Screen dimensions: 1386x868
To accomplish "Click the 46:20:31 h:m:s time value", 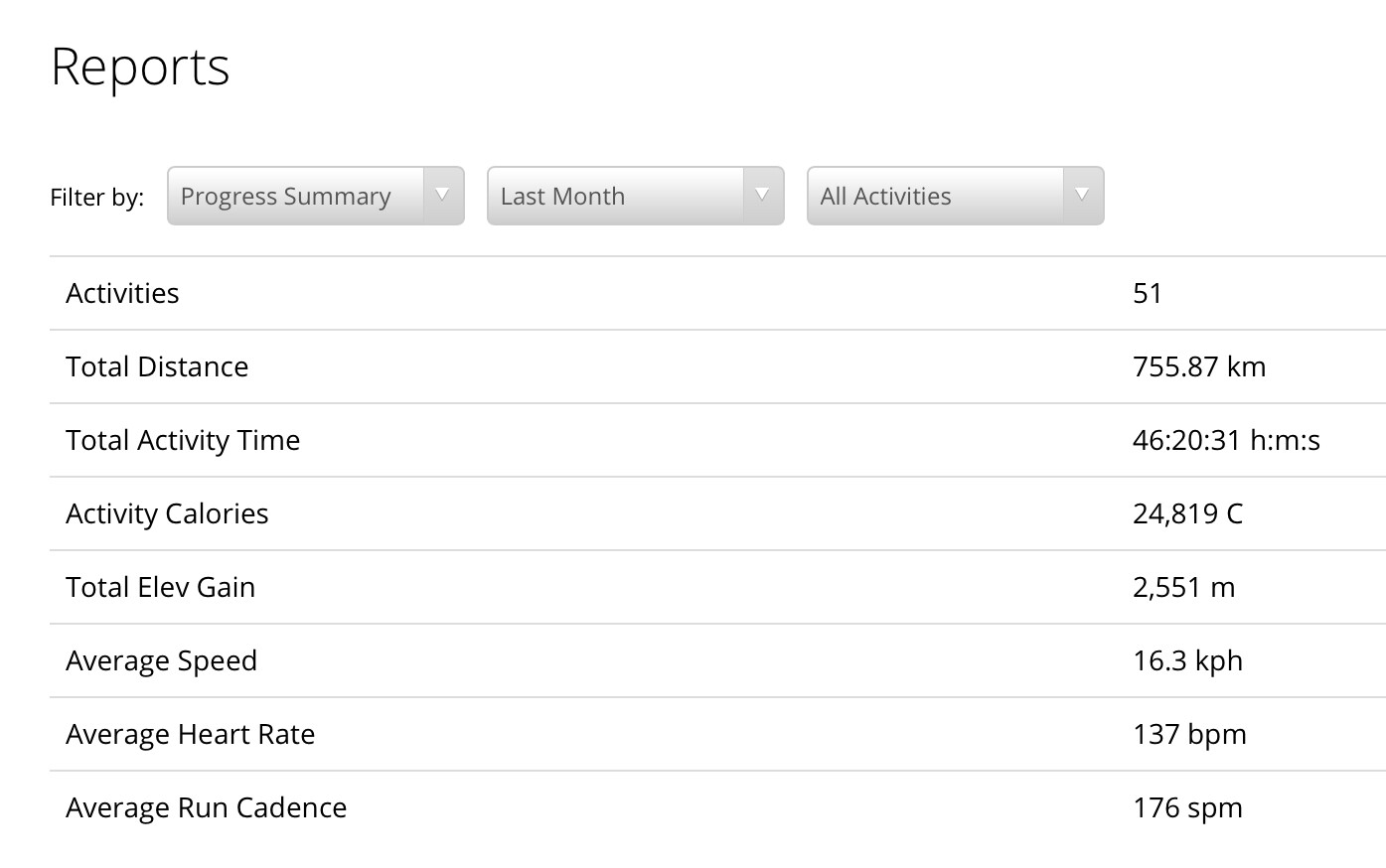I will [x=1226, y=440].
